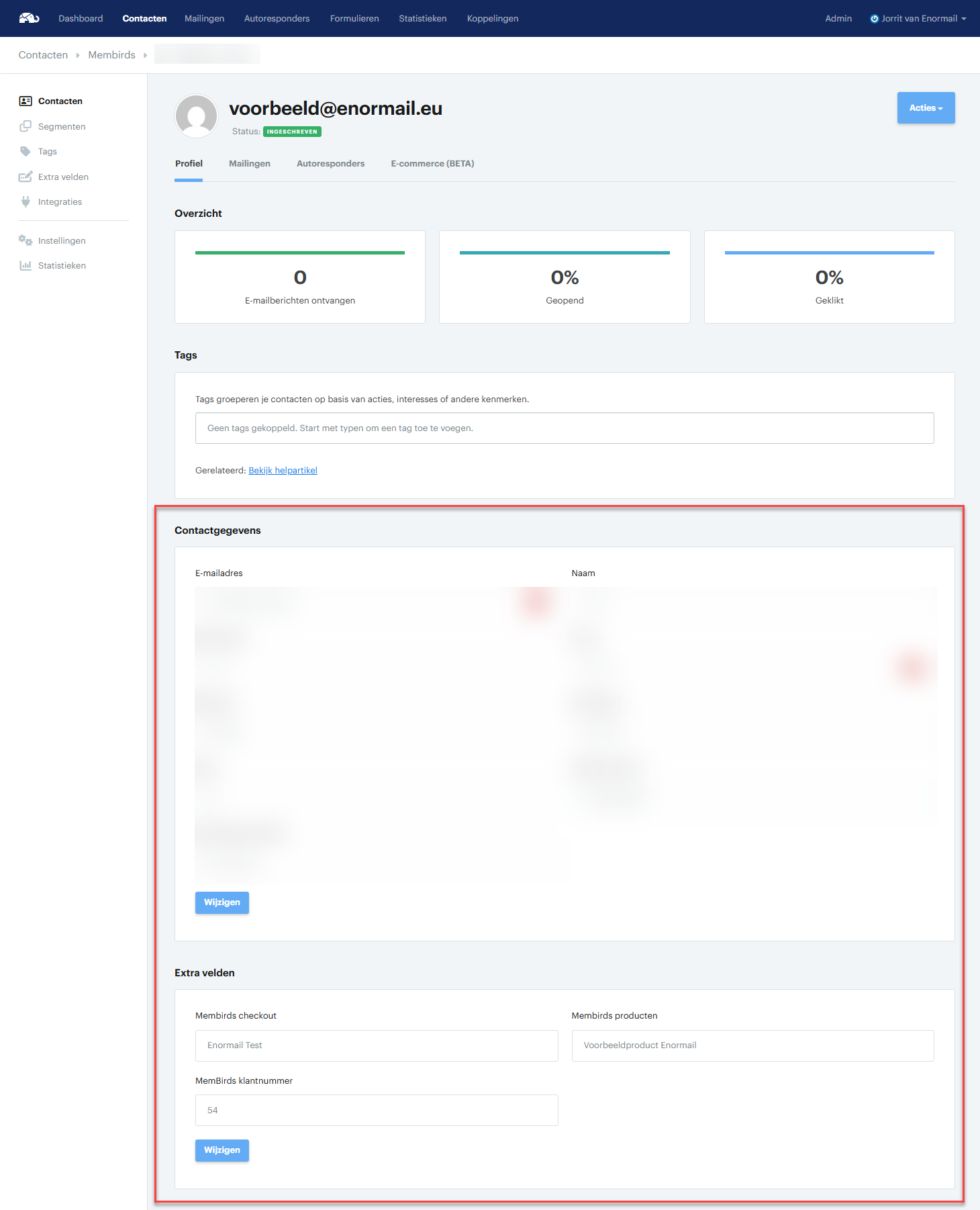Open the Acties dropdown button
This screenshot has width=980, height=1210.
pyautogui.click(x=926, y=108)
